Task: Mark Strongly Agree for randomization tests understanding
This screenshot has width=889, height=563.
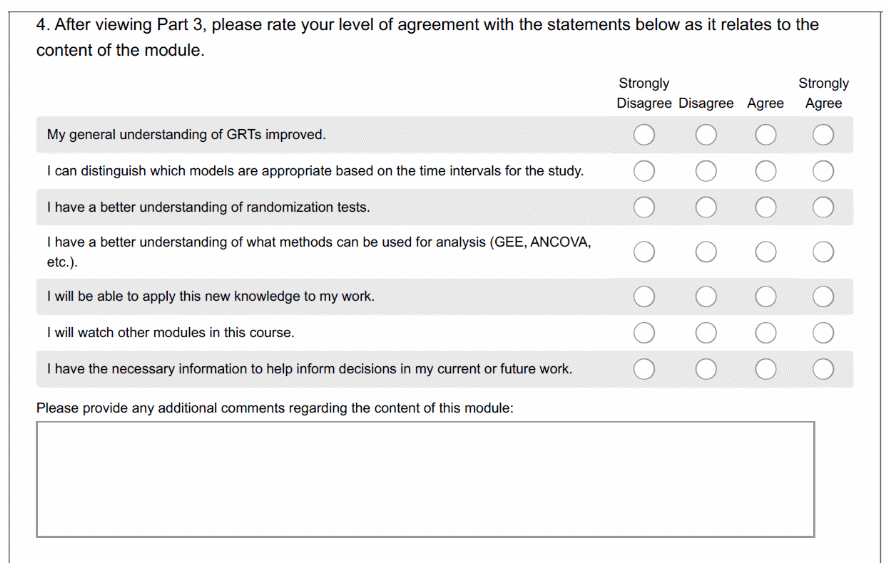Action: 823,208
